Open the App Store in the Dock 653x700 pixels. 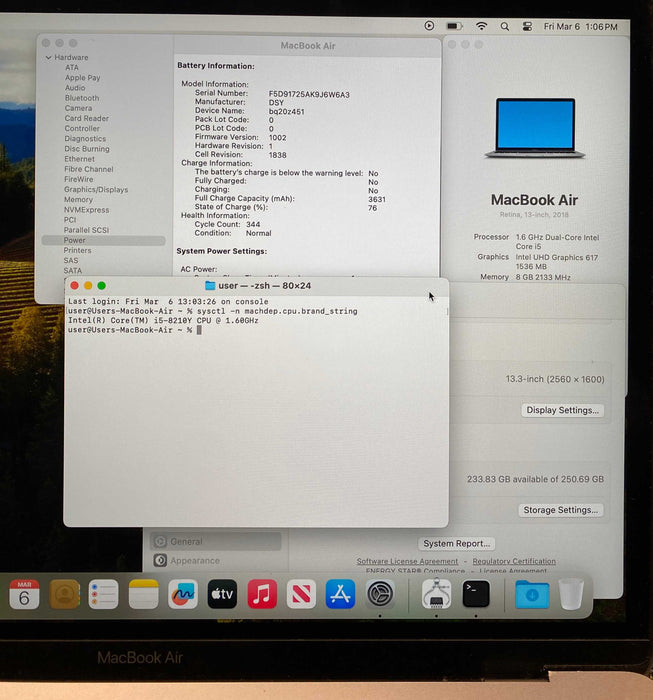click(341, 594)
